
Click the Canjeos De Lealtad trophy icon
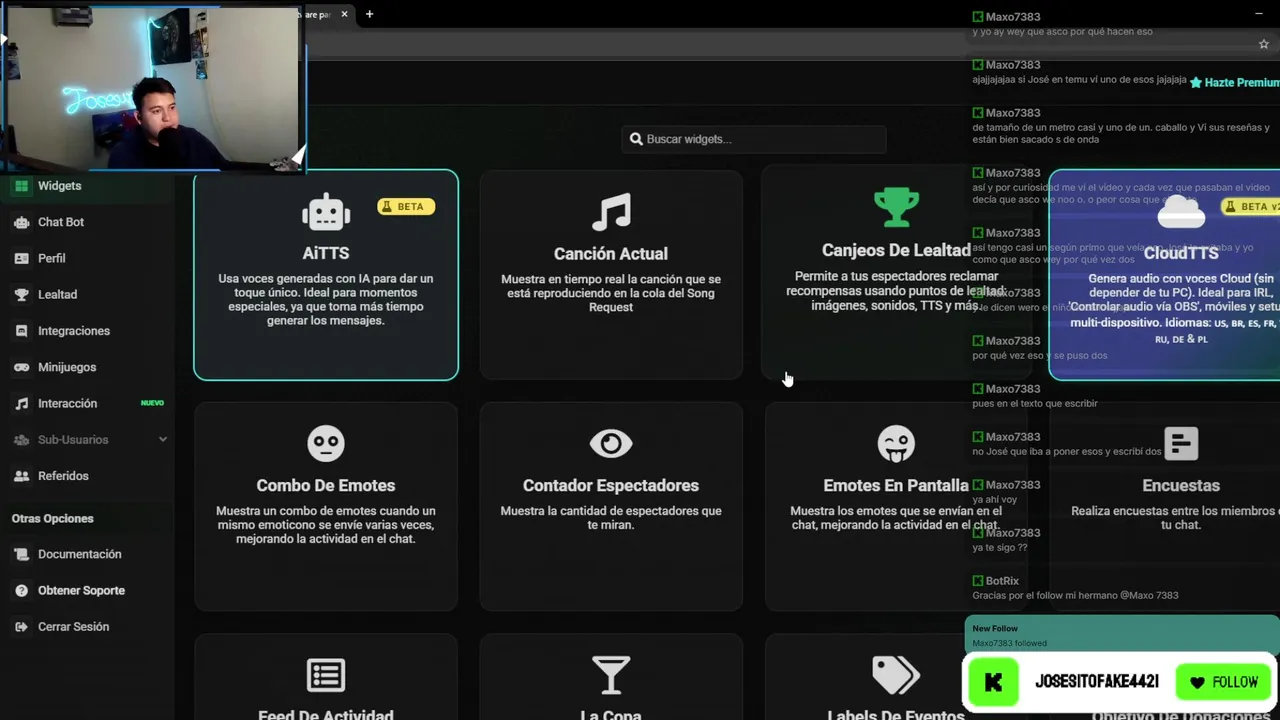(x=896, y=208)
